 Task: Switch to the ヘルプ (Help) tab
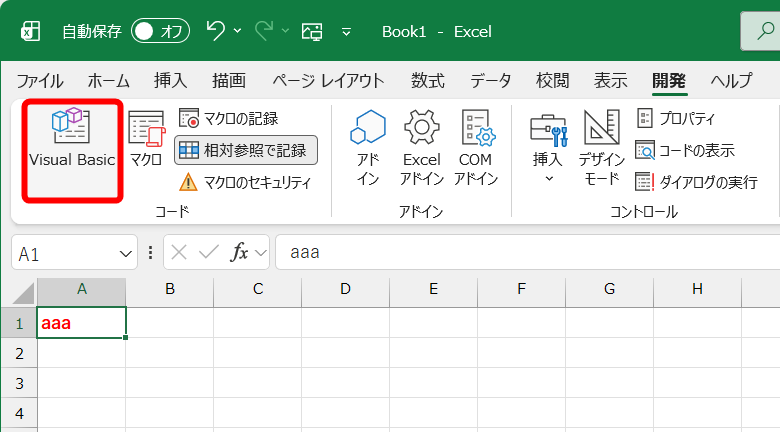click(x=731, y=81)
